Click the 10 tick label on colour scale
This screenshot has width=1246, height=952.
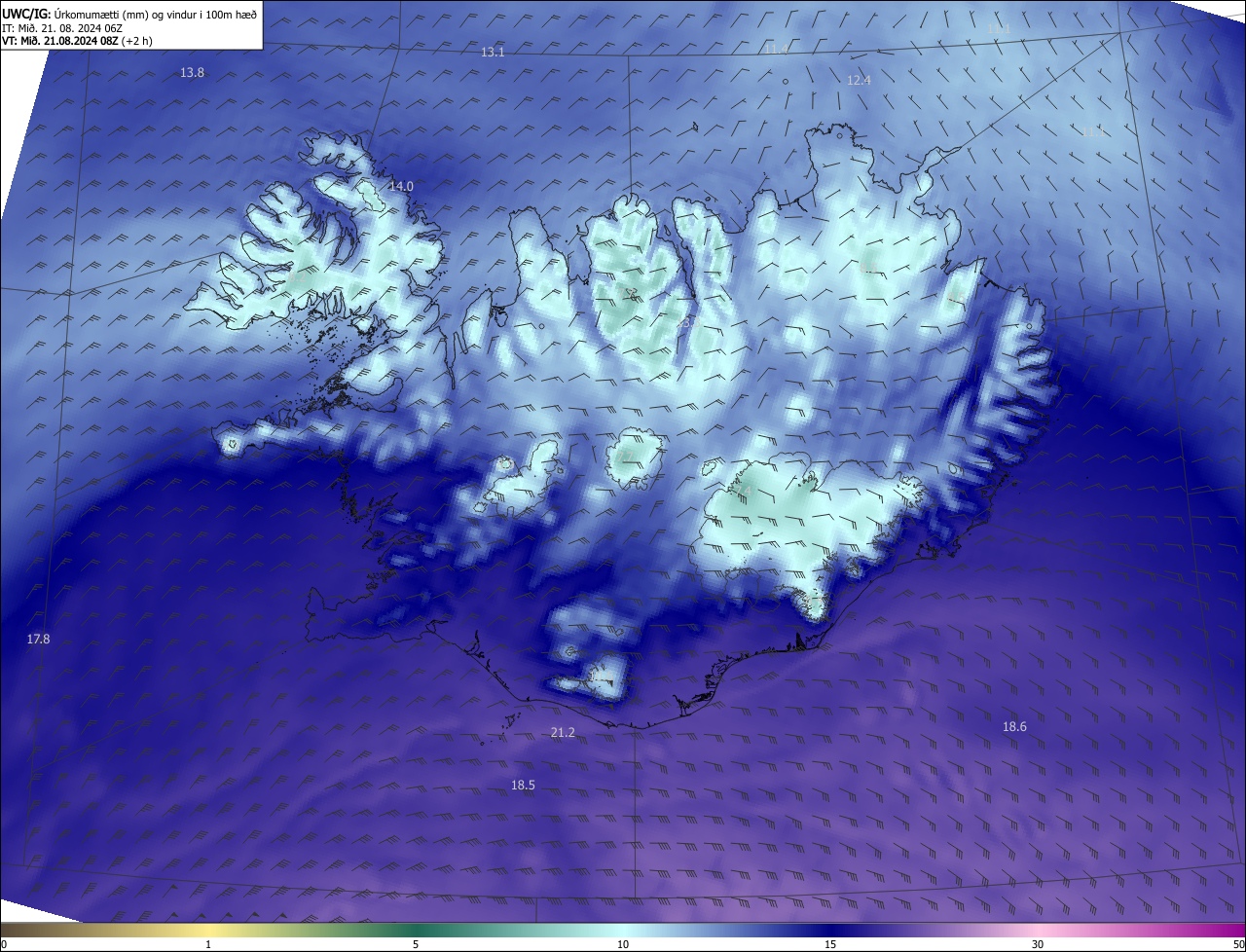(623, 944)
